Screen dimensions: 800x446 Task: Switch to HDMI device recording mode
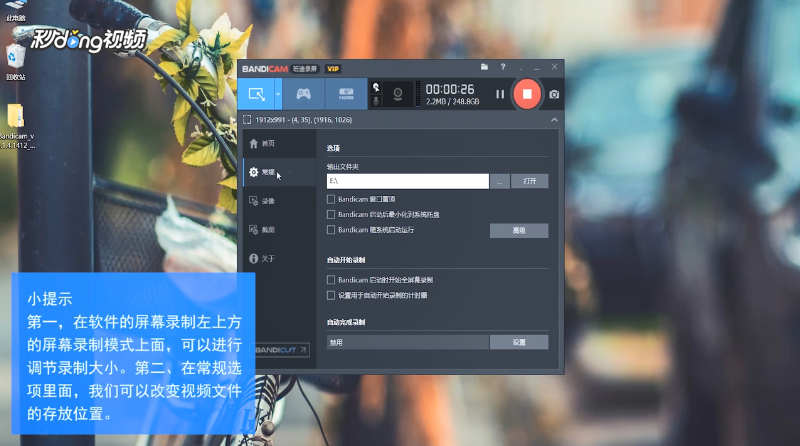(346, 94)
